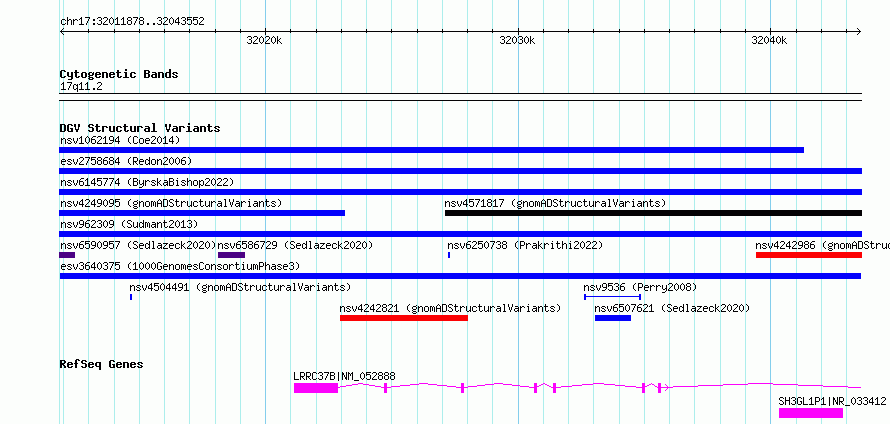890x424 pixels.
Task: Click the red nsv4242986 variant bar
Action: 809,255
